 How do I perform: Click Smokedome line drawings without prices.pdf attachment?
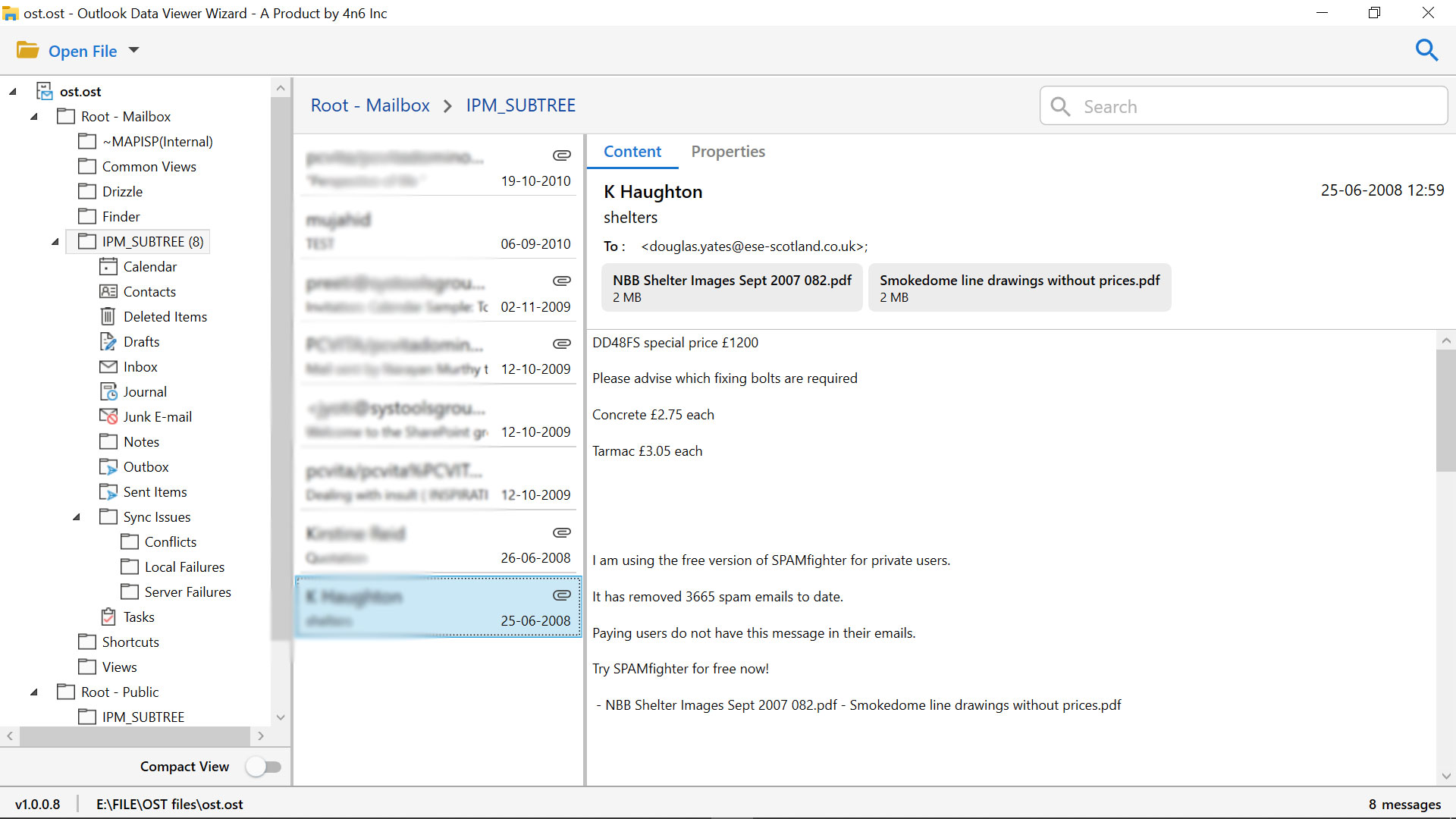tap(1020, 287)
